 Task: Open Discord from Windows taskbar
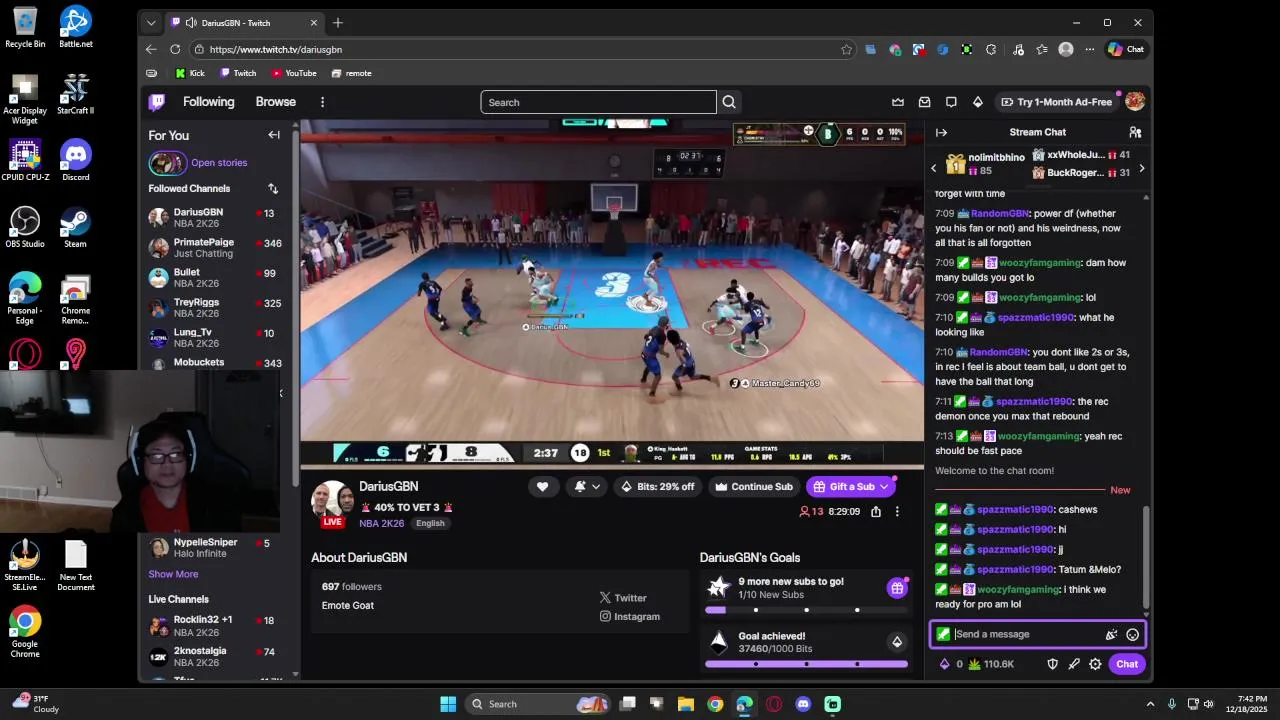point(803,704)
